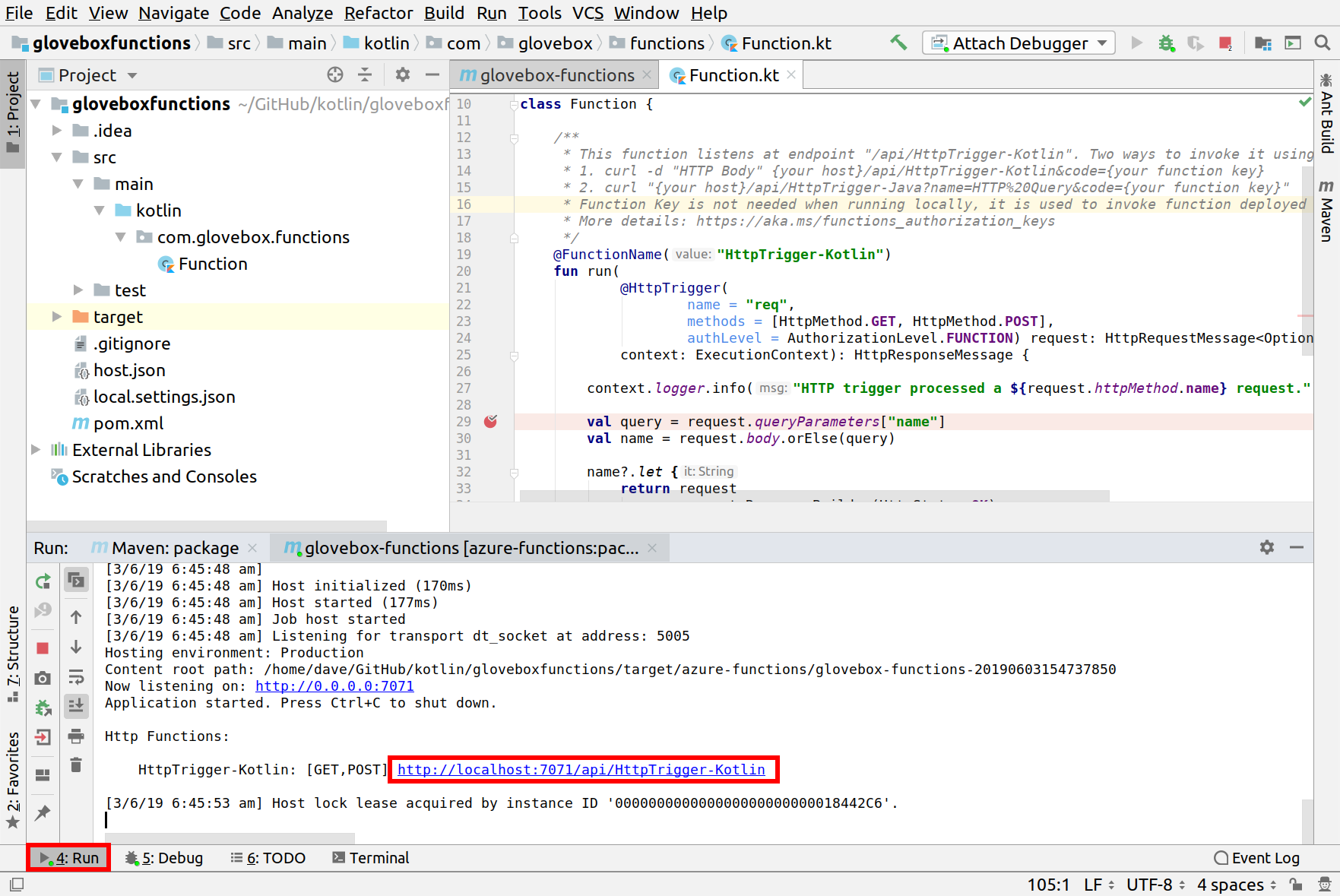Viewport: 1340px width, 896px height.
Task: Open the Analyze menu
Action: [x=303, y=13]
